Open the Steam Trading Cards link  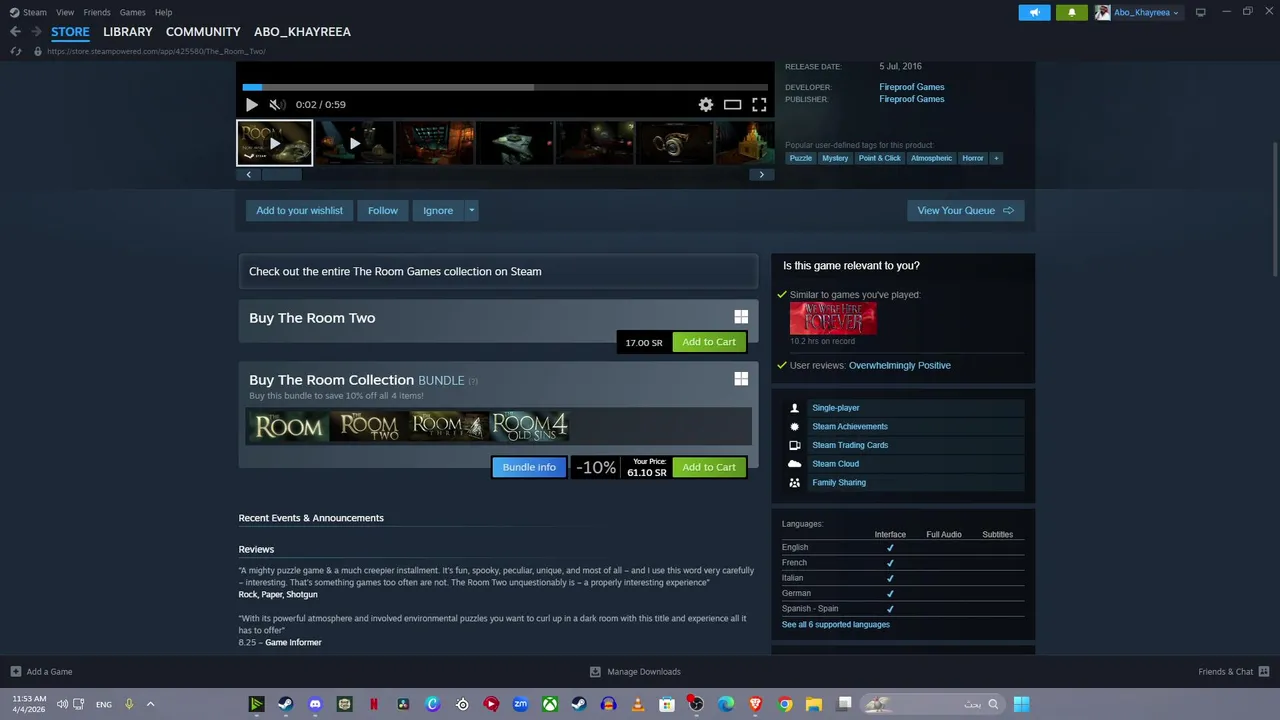tap(849, 445)
